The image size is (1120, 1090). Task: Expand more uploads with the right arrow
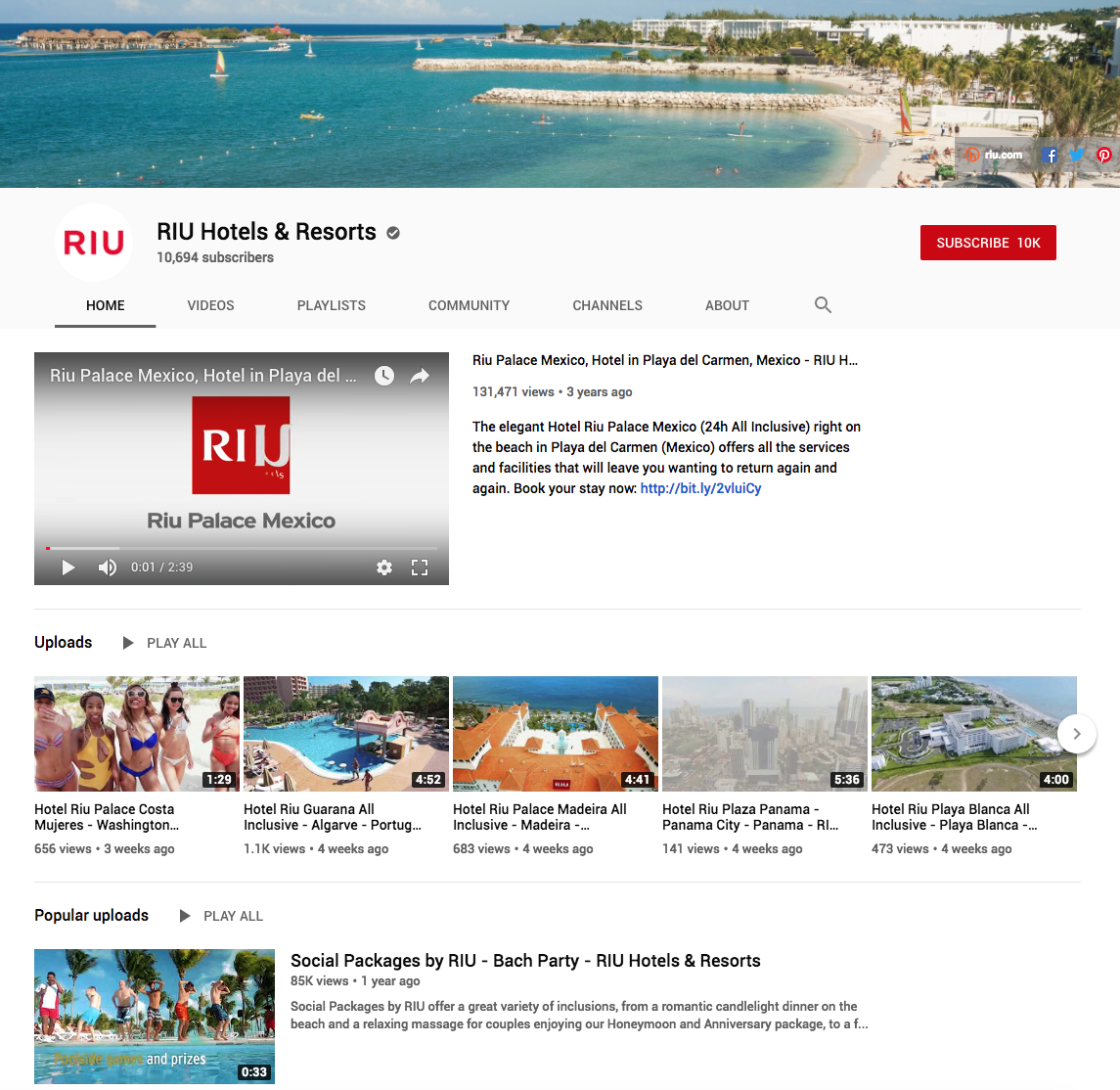(1077, 733)
